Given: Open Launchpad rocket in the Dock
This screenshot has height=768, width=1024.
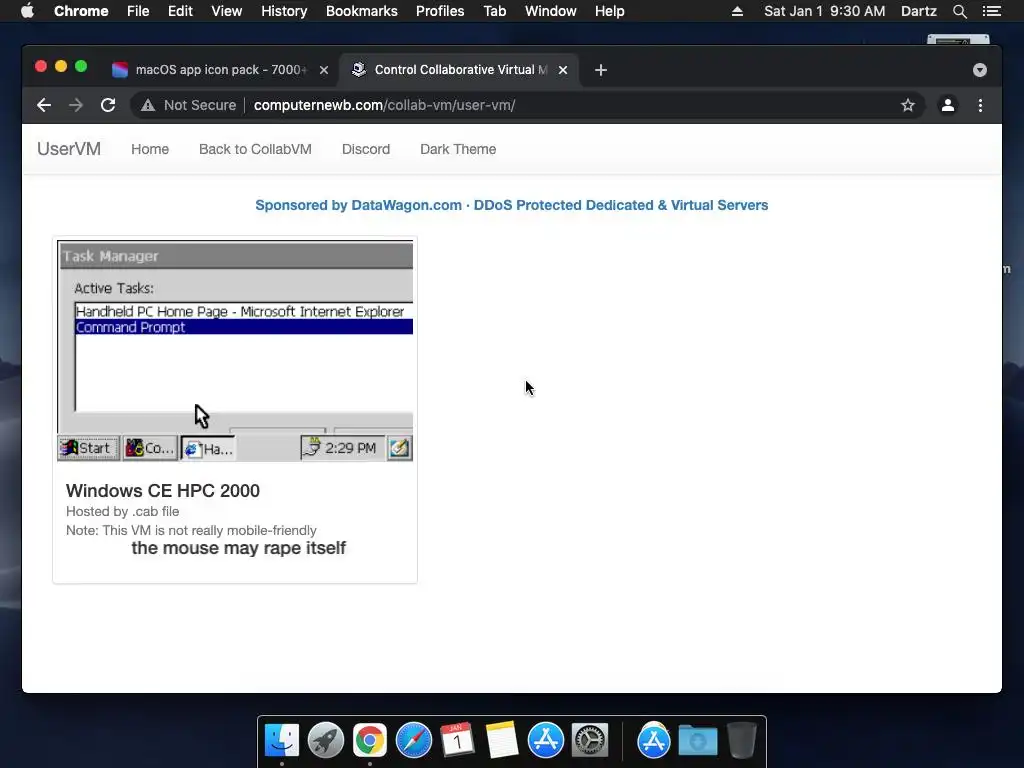Looking at the screenshot, I should [326, 741].
